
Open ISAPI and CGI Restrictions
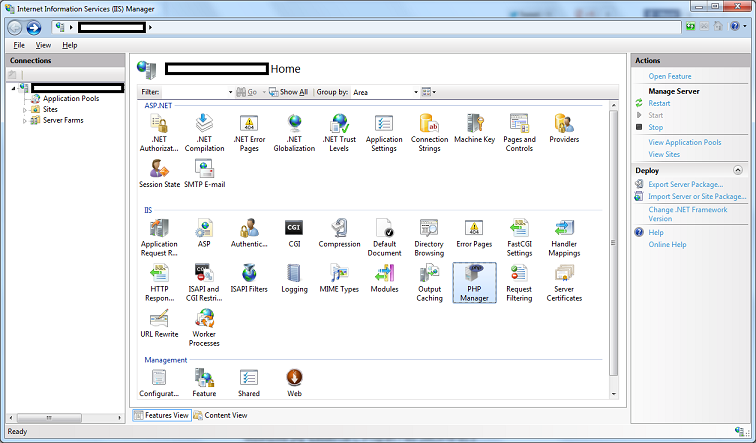[204, 283]
